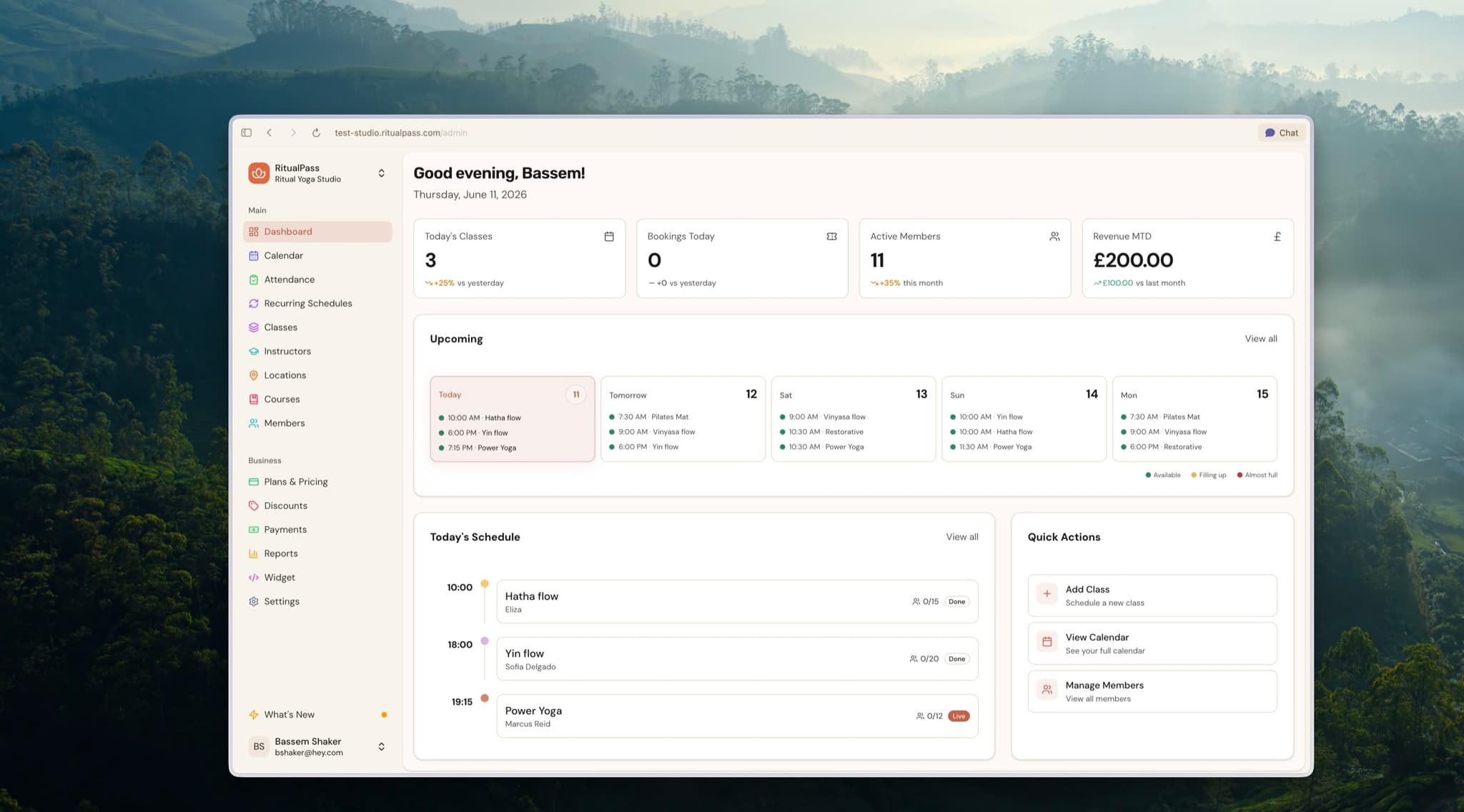Click the View Calendar quick action

tap(1152, 643)
